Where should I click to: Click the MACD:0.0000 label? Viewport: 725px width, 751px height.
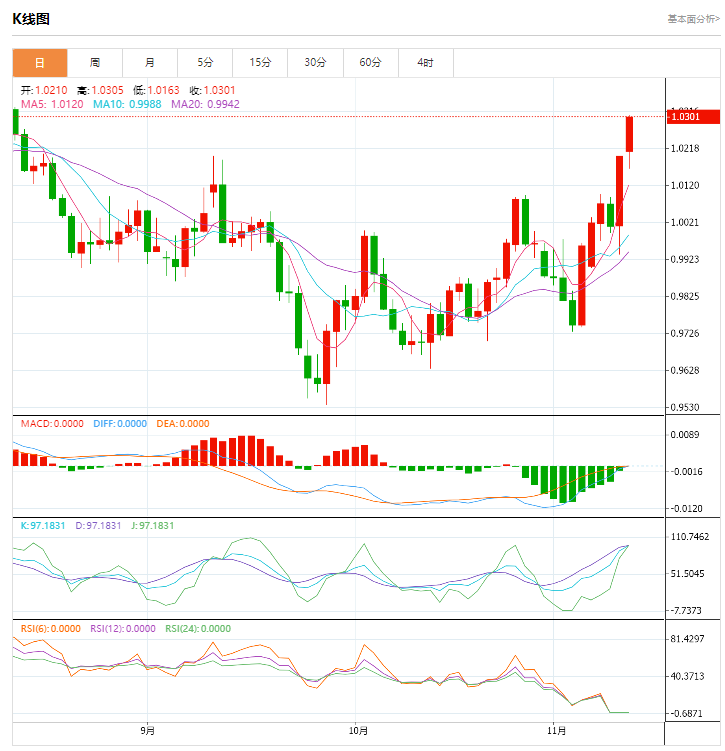[x=52, y=423]
